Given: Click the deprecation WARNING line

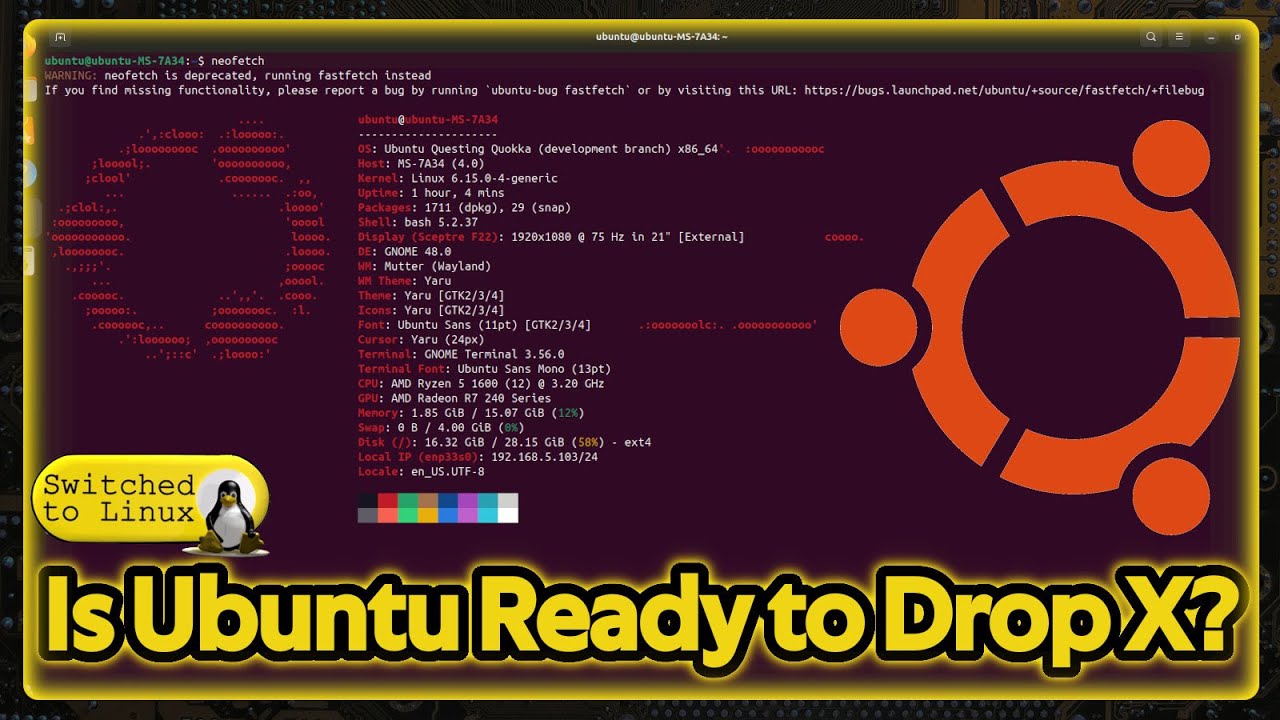Looking at the screenshot, I should (237, 75).
